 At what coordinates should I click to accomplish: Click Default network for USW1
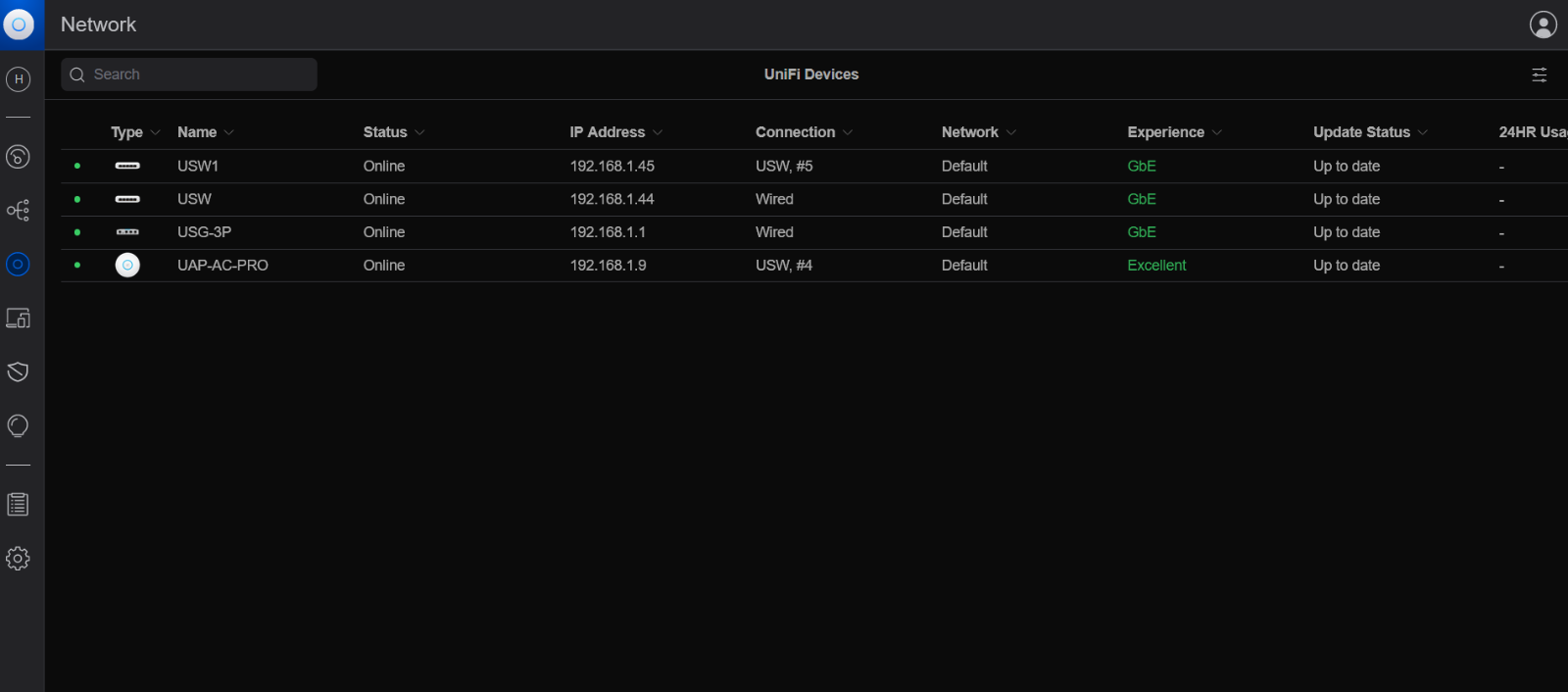[964, 167]
